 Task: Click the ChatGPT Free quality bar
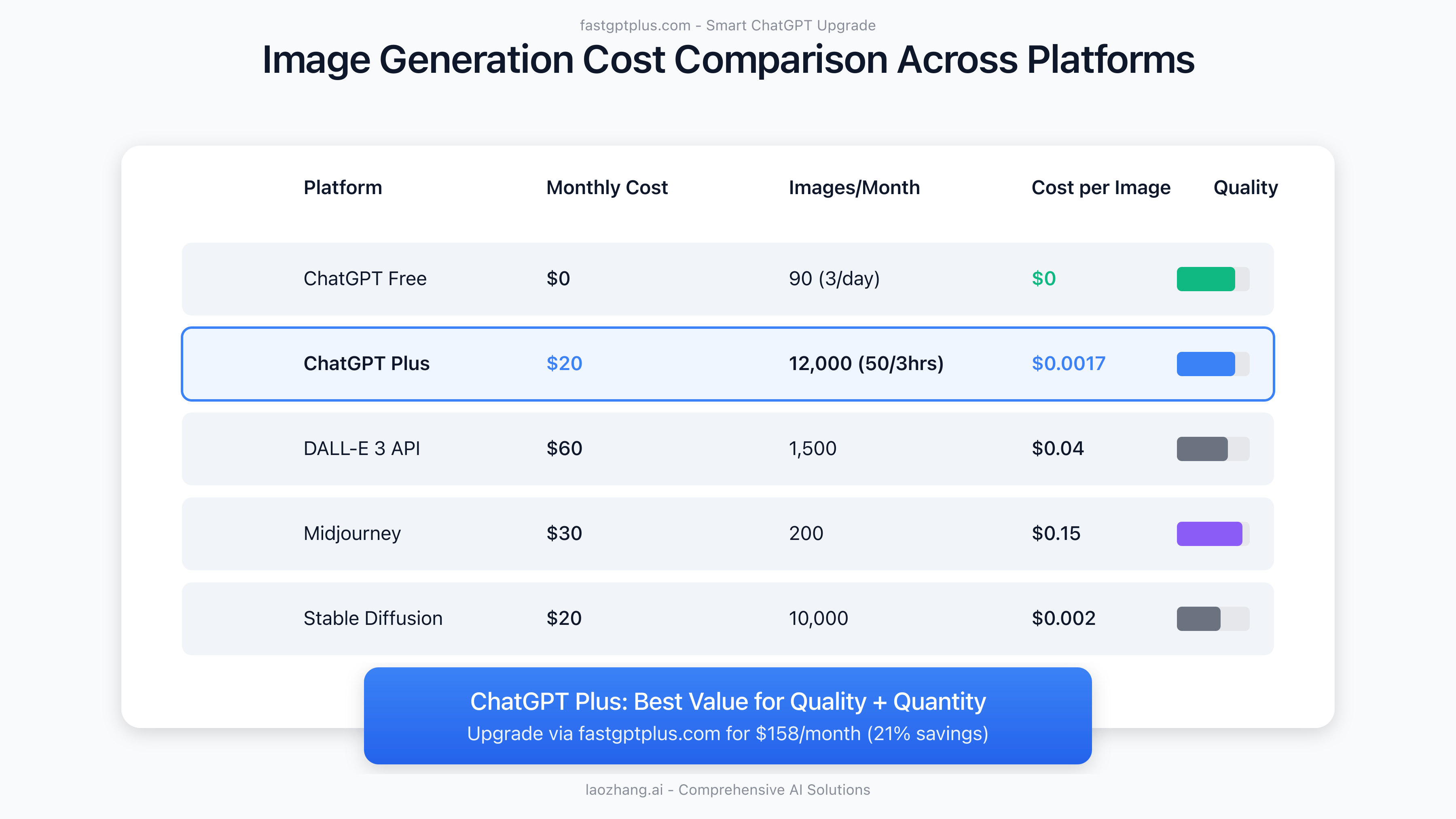click(1213, 279)
